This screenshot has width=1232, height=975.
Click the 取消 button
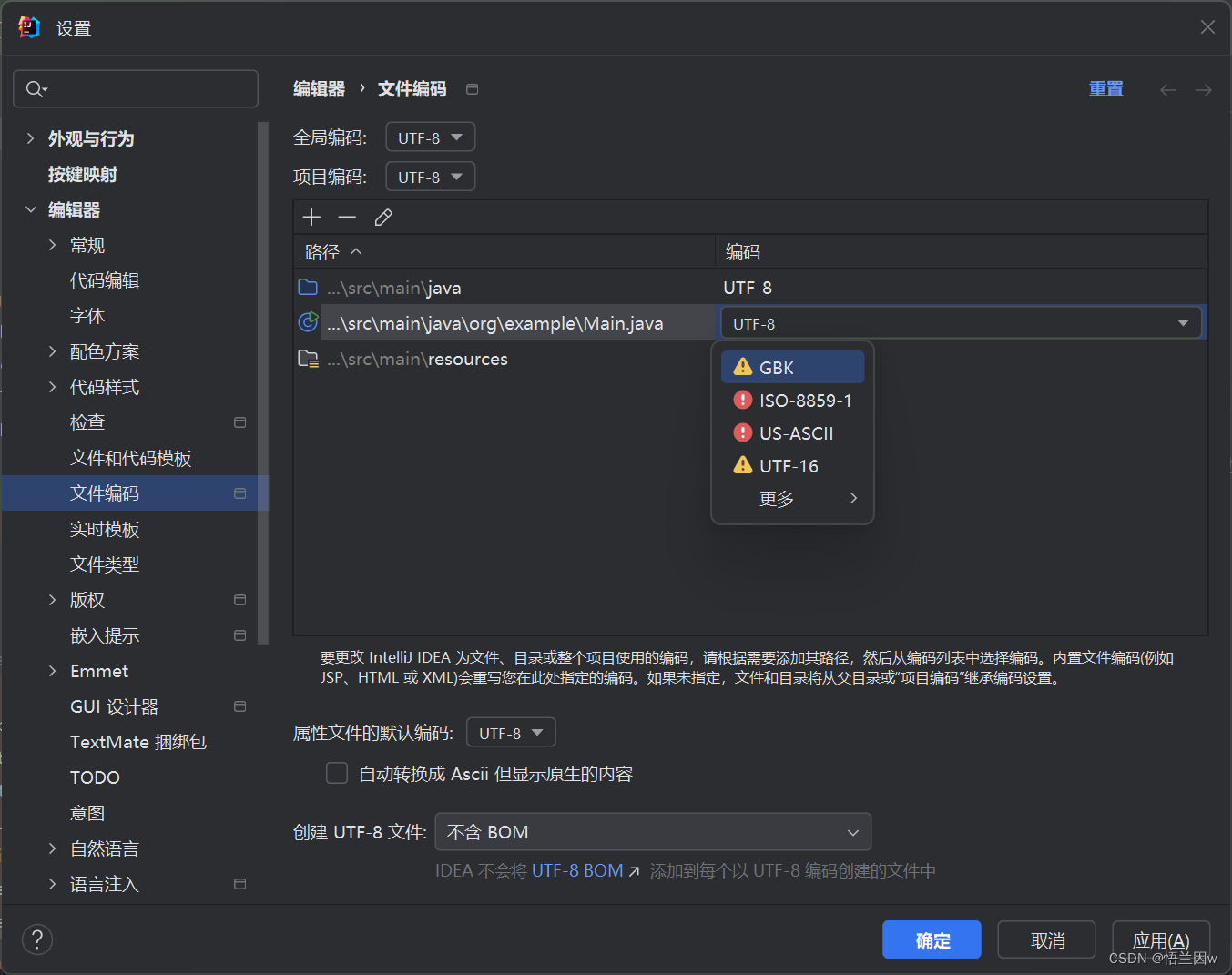[1046, 939]
